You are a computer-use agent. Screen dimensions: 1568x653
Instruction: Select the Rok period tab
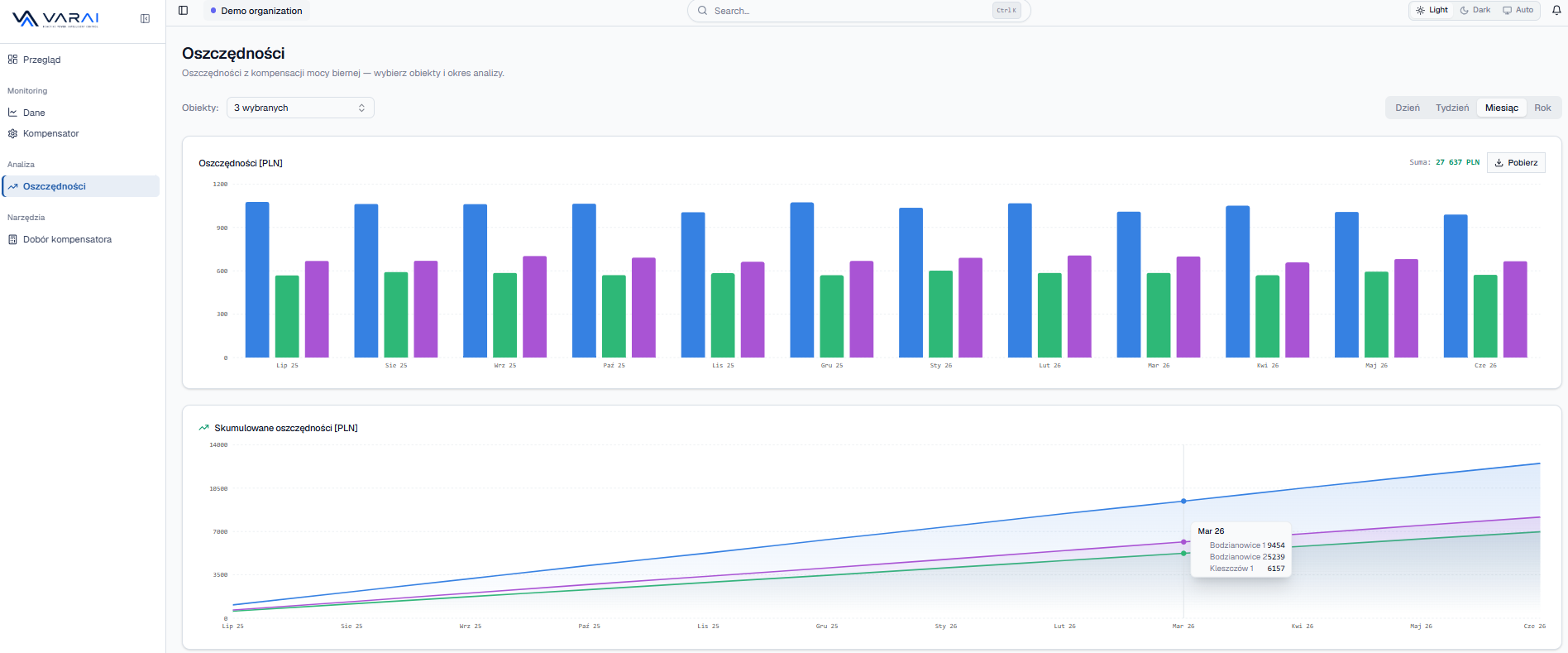[1542, 108]
